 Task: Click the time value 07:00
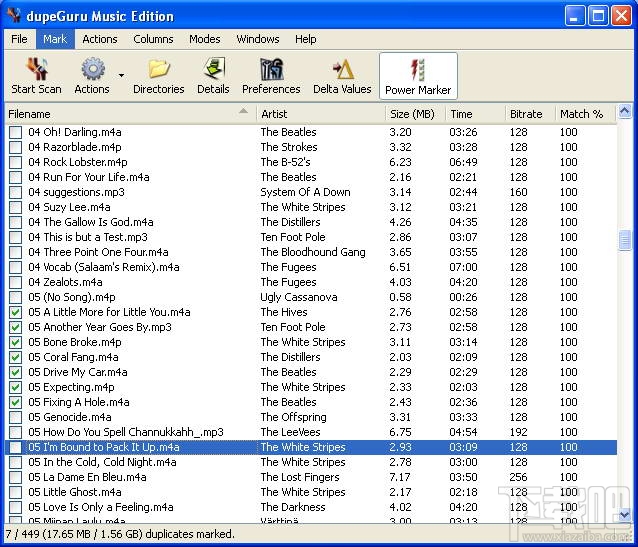pos(463,267)
